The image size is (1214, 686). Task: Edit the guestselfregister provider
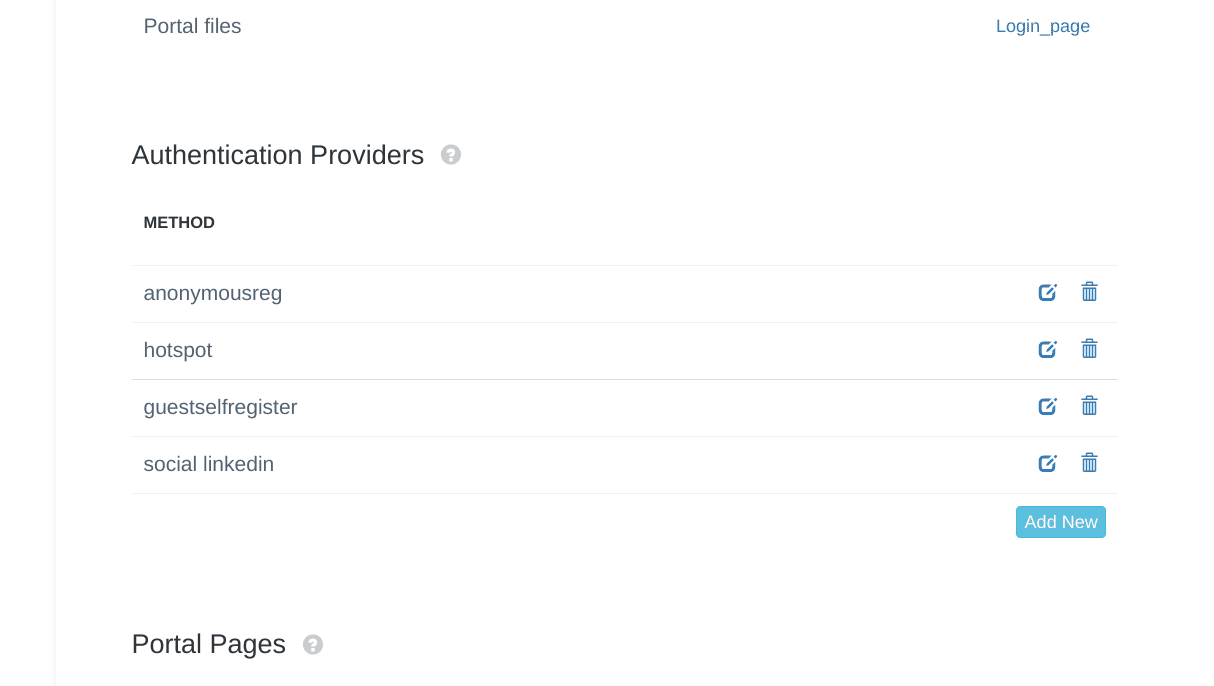click(1047, 406)
